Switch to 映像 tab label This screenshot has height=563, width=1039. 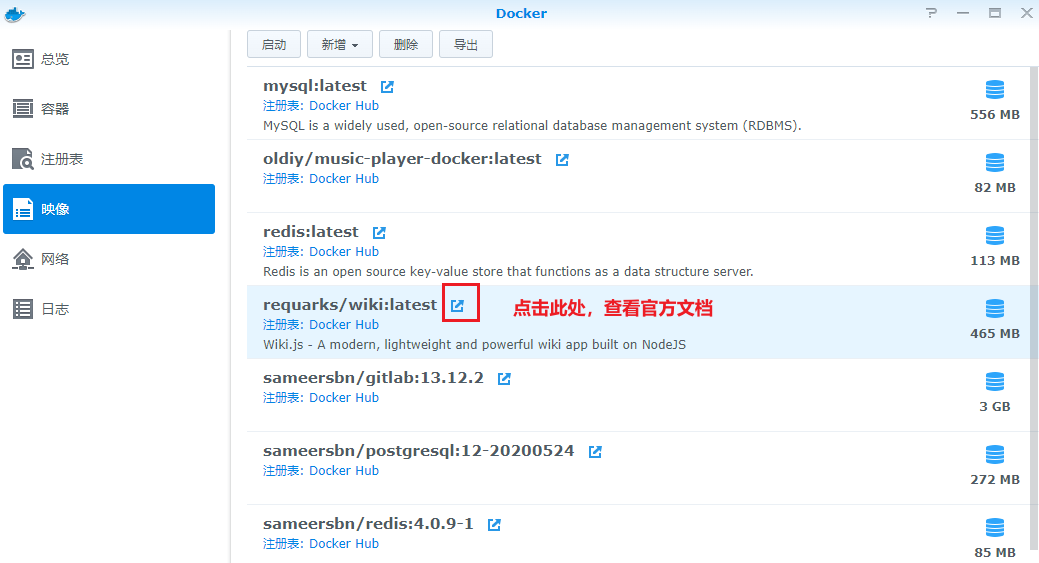pos(55,209)
